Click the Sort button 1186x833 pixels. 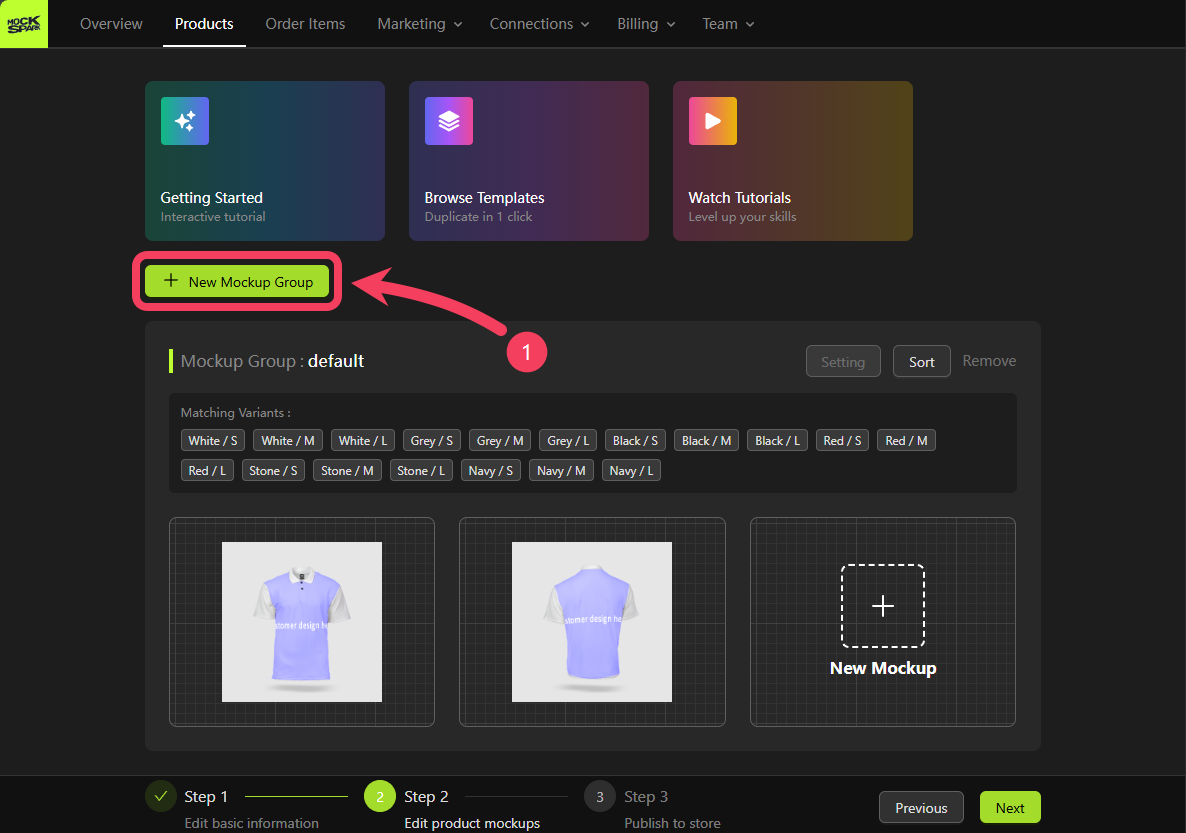click(921, 362)
